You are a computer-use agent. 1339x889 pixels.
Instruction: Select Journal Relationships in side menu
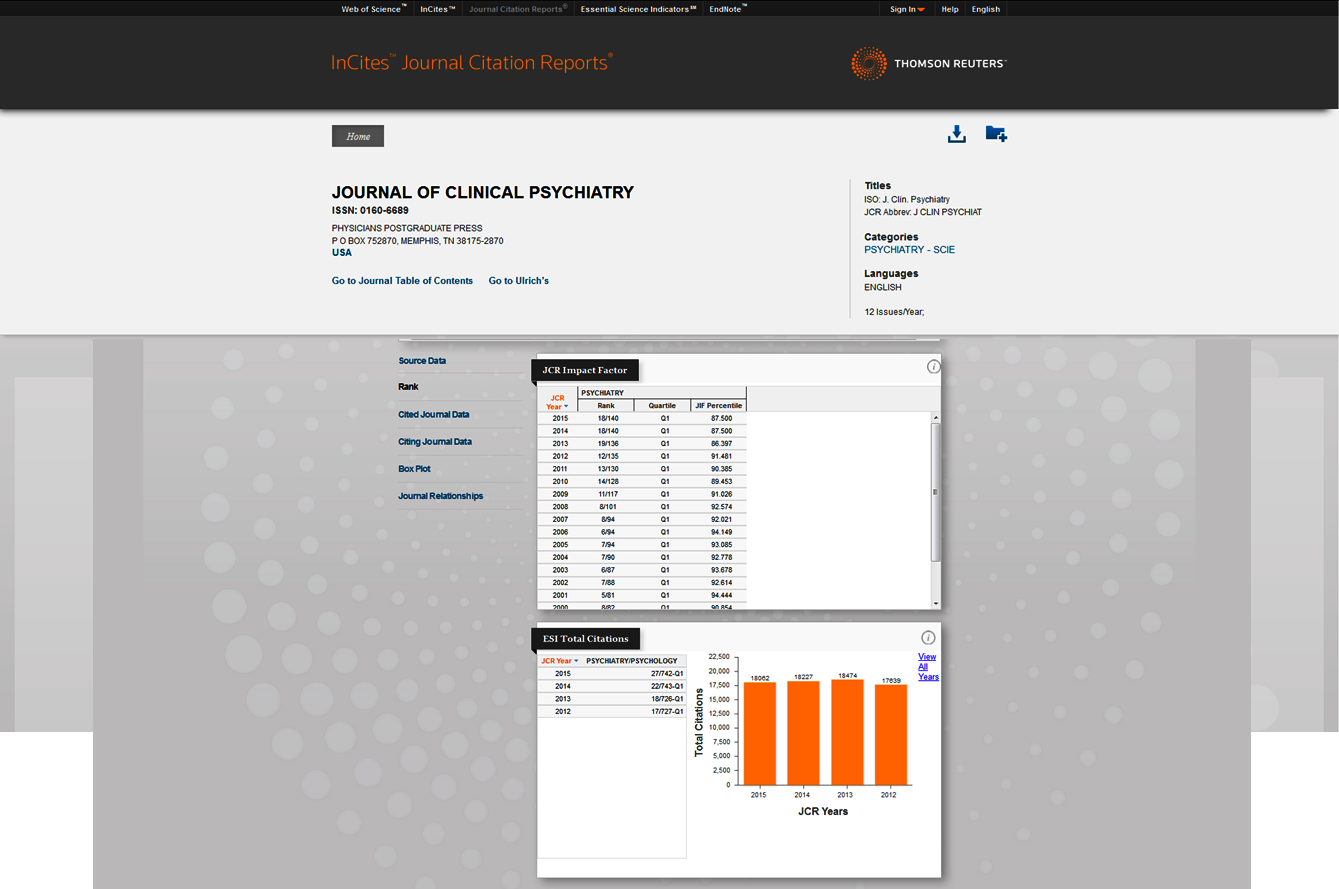point(440,496)
